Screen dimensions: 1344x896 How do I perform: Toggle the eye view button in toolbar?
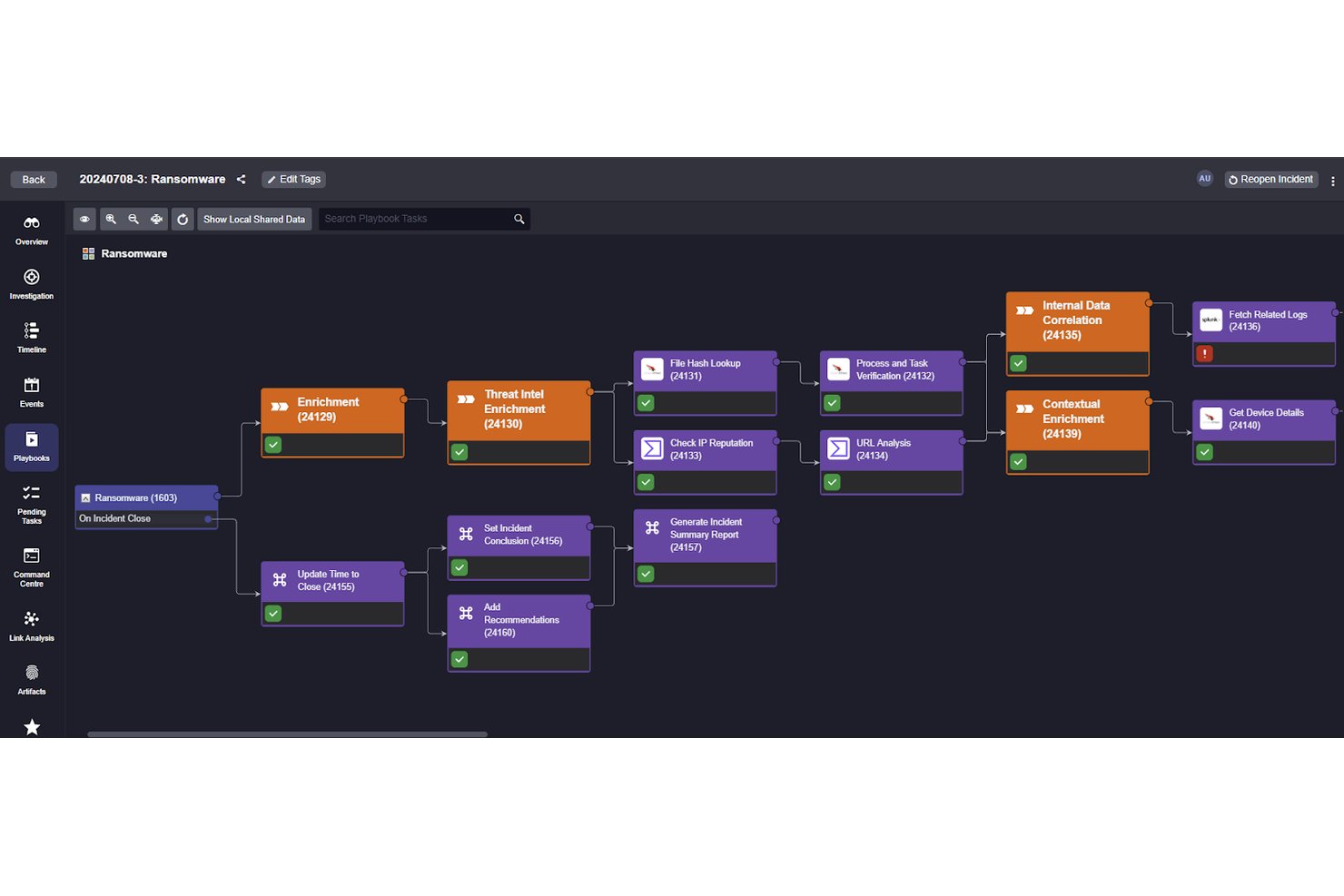coord(84,219)
